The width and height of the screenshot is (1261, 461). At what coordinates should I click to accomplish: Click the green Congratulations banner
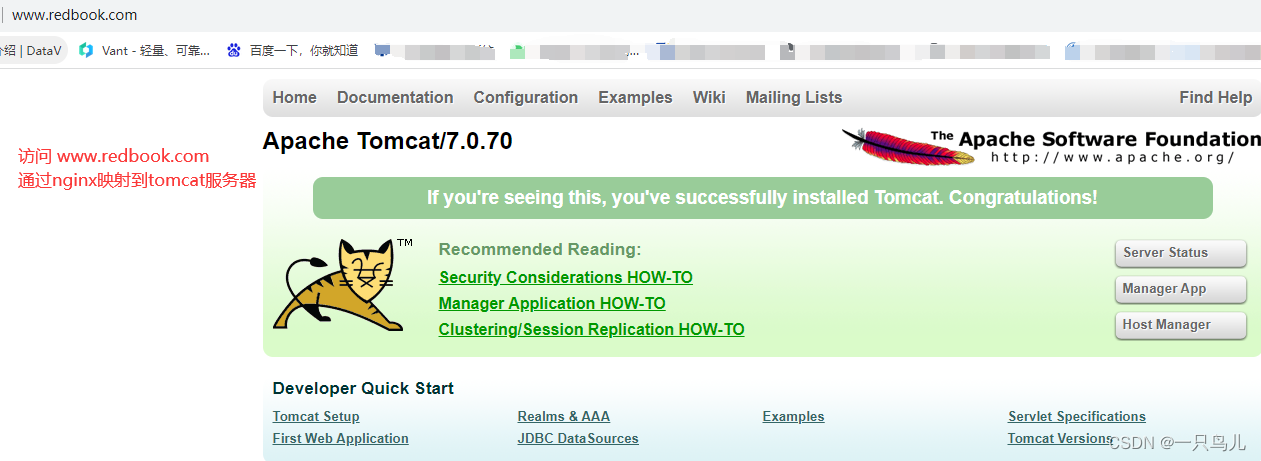[762, 198]
